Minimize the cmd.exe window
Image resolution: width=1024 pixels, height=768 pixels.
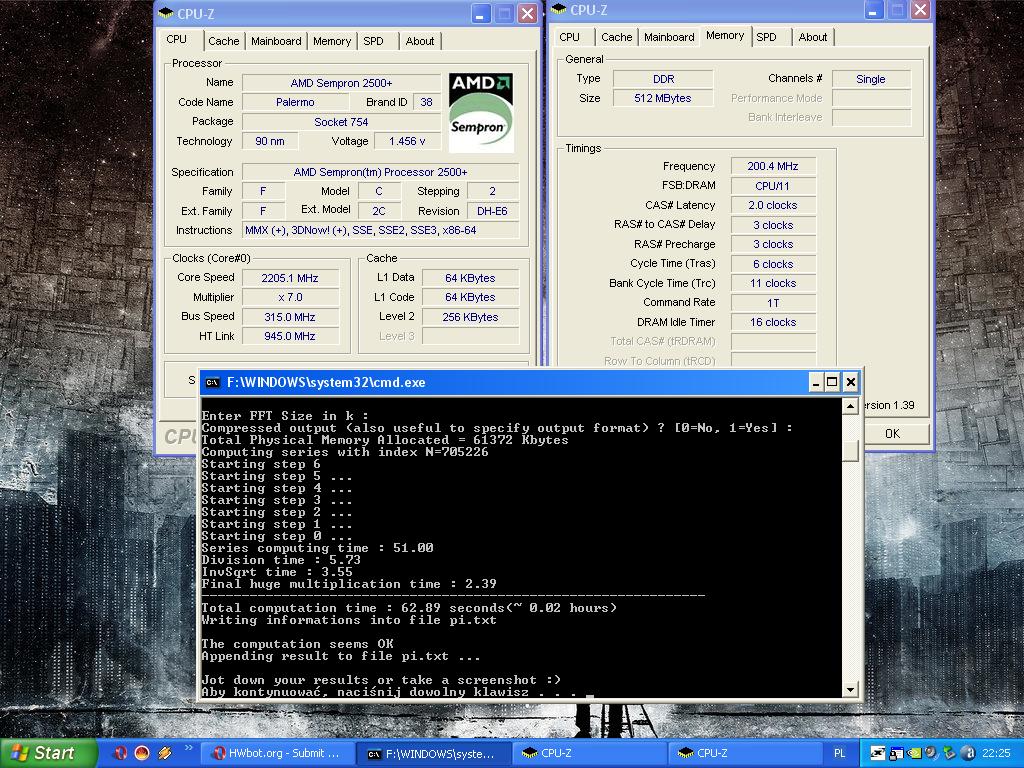pos(815,382)
